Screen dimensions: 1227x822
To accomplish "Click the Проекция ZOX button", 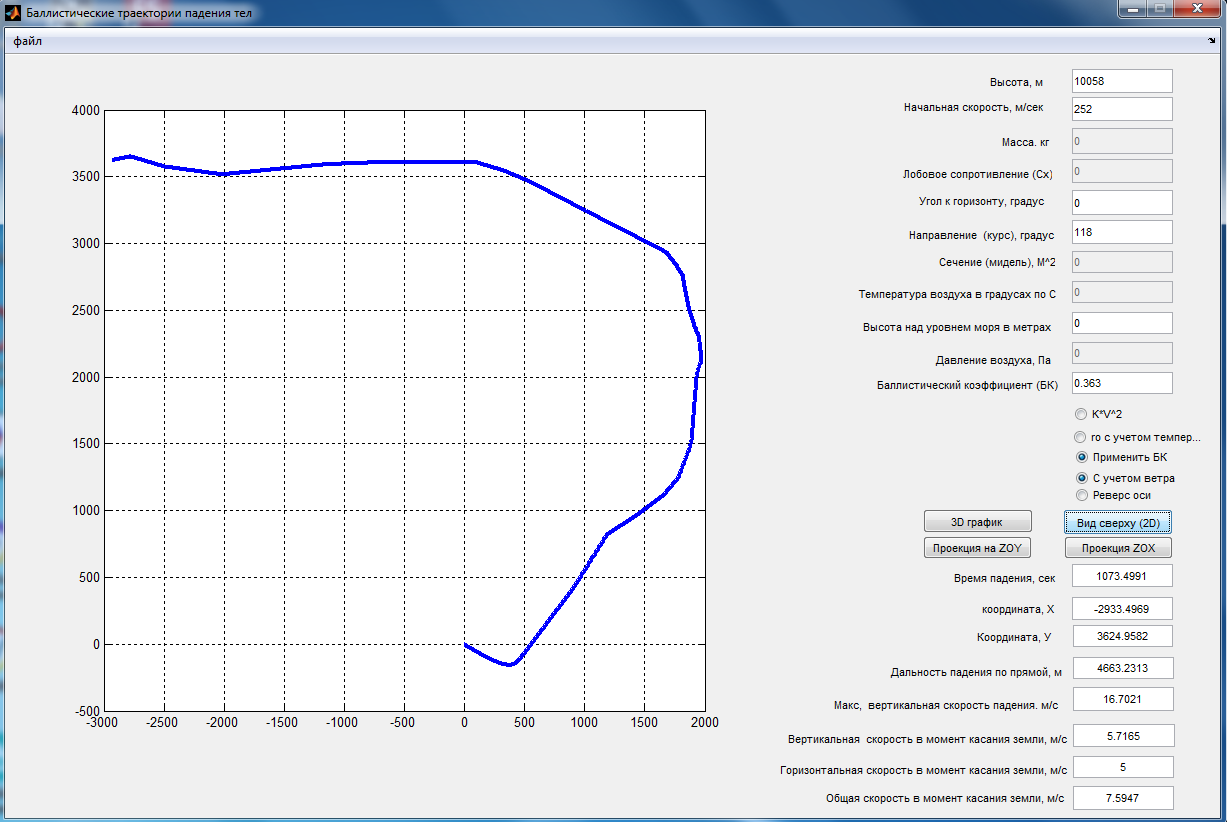I will pos(1118,548).
